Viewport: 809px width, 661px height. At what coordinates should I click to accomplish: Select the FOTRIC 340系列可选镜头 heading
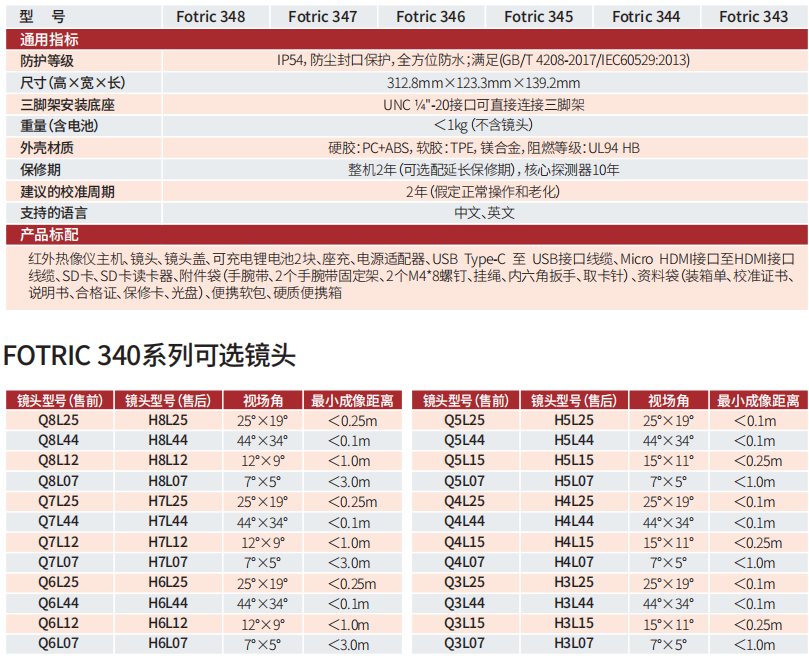point(150,355)
